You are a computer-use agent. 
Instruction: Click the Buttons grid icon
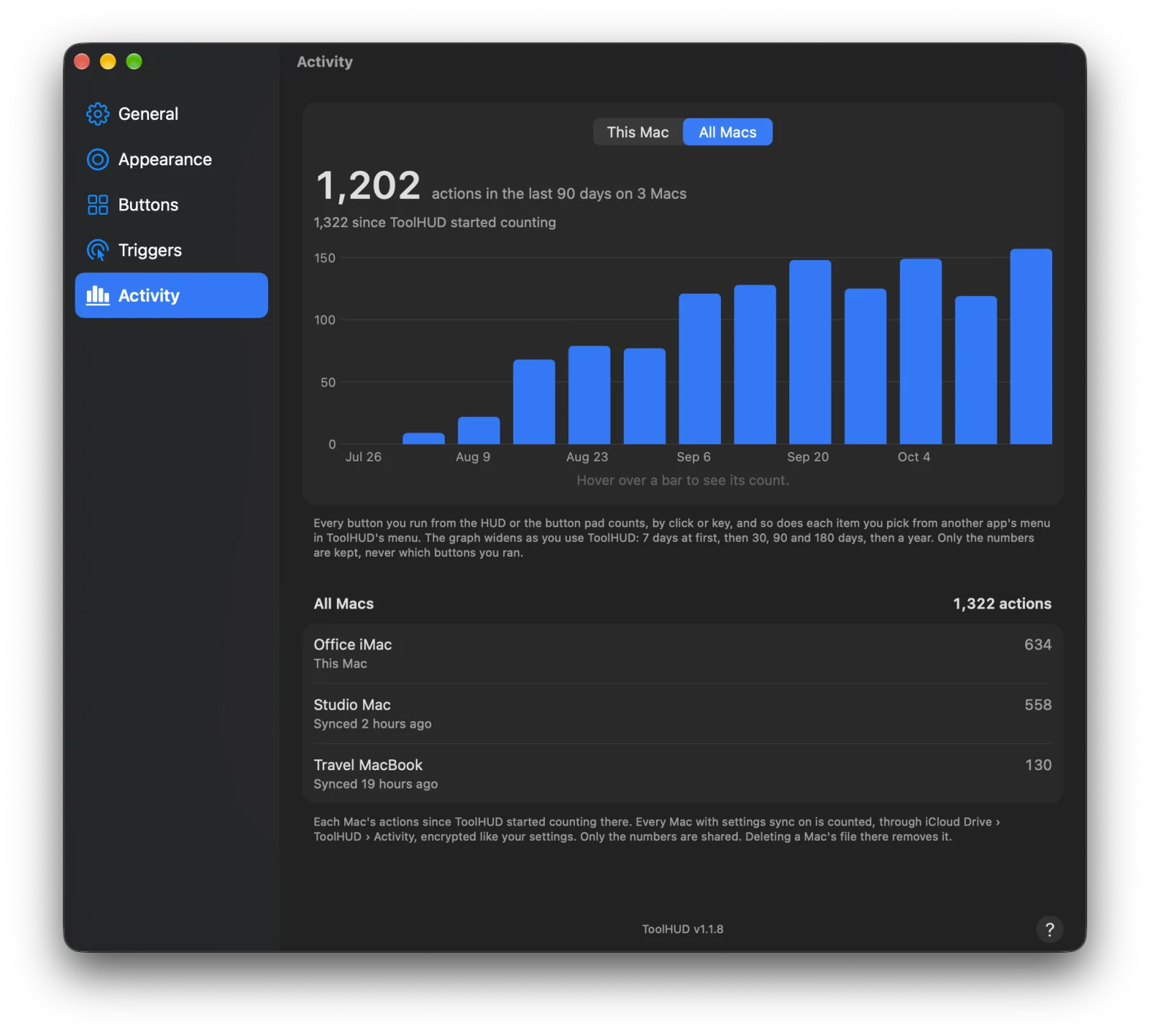click(x=98, y=205)
